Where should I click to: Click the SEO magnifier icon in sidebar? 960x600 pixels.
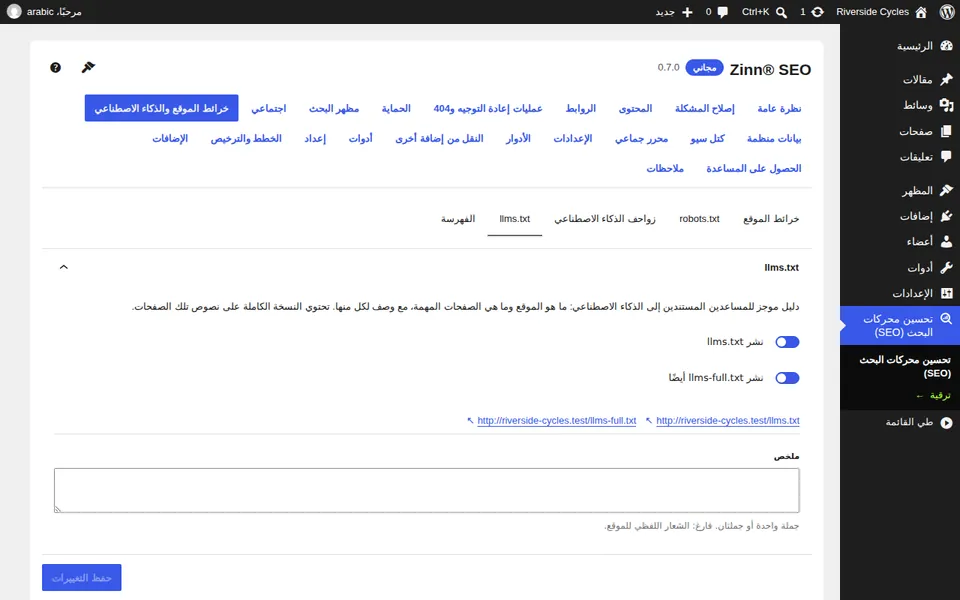[947, 319]
